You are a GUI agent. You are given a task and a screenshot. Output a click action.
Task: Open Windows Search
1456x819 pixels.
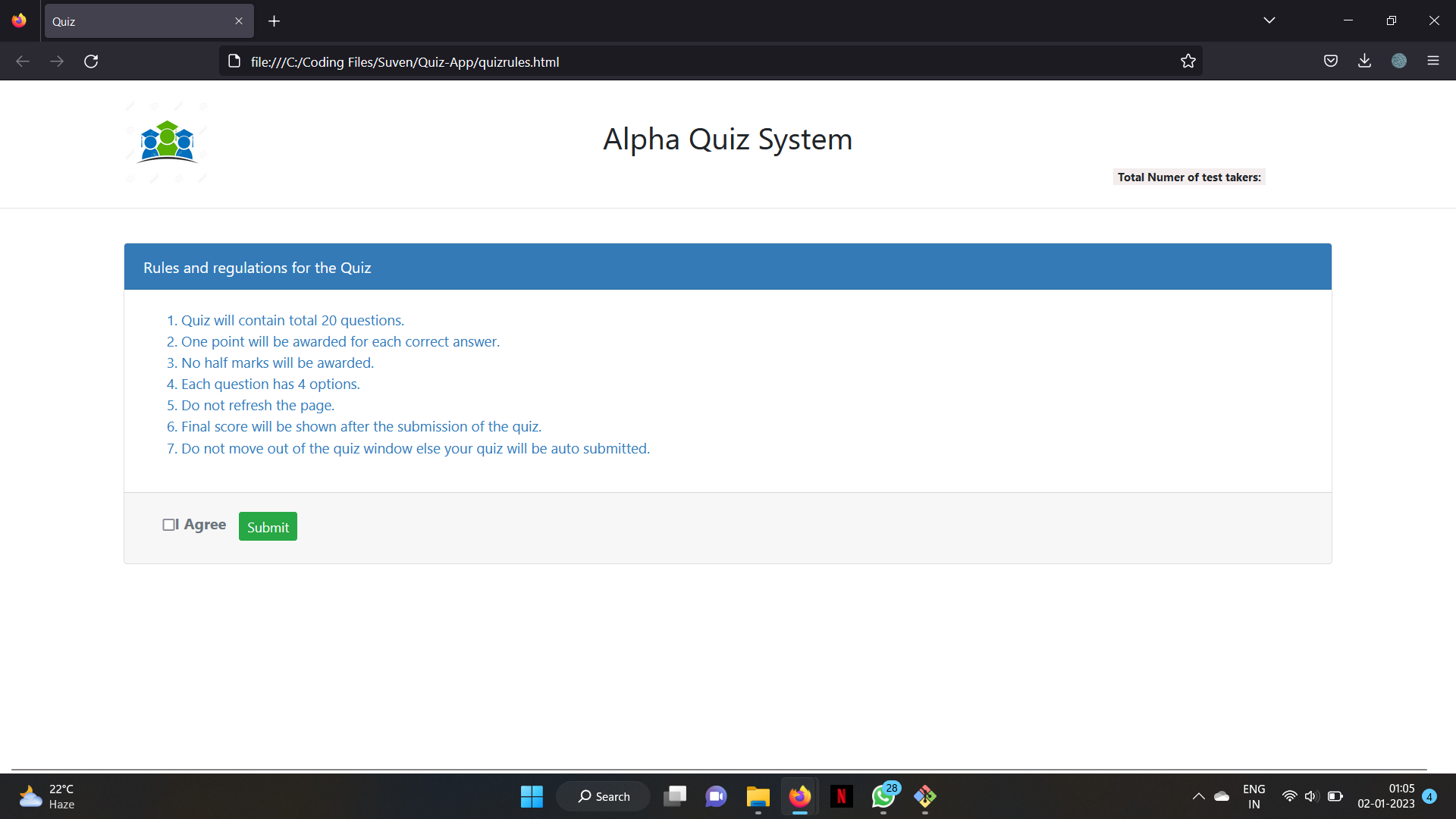click(603, 796)
